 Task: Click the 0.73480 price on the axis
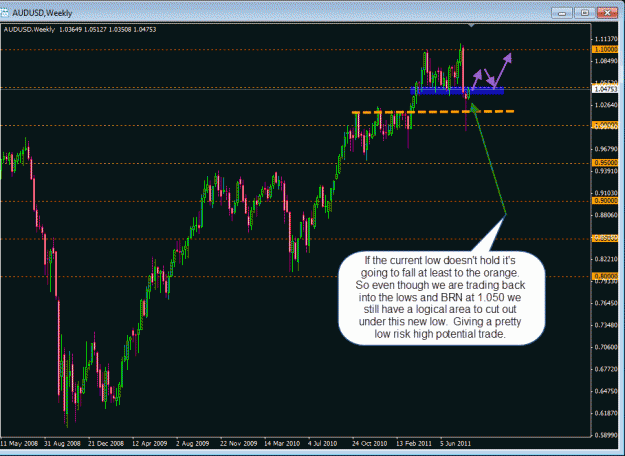tap(606, 325)
